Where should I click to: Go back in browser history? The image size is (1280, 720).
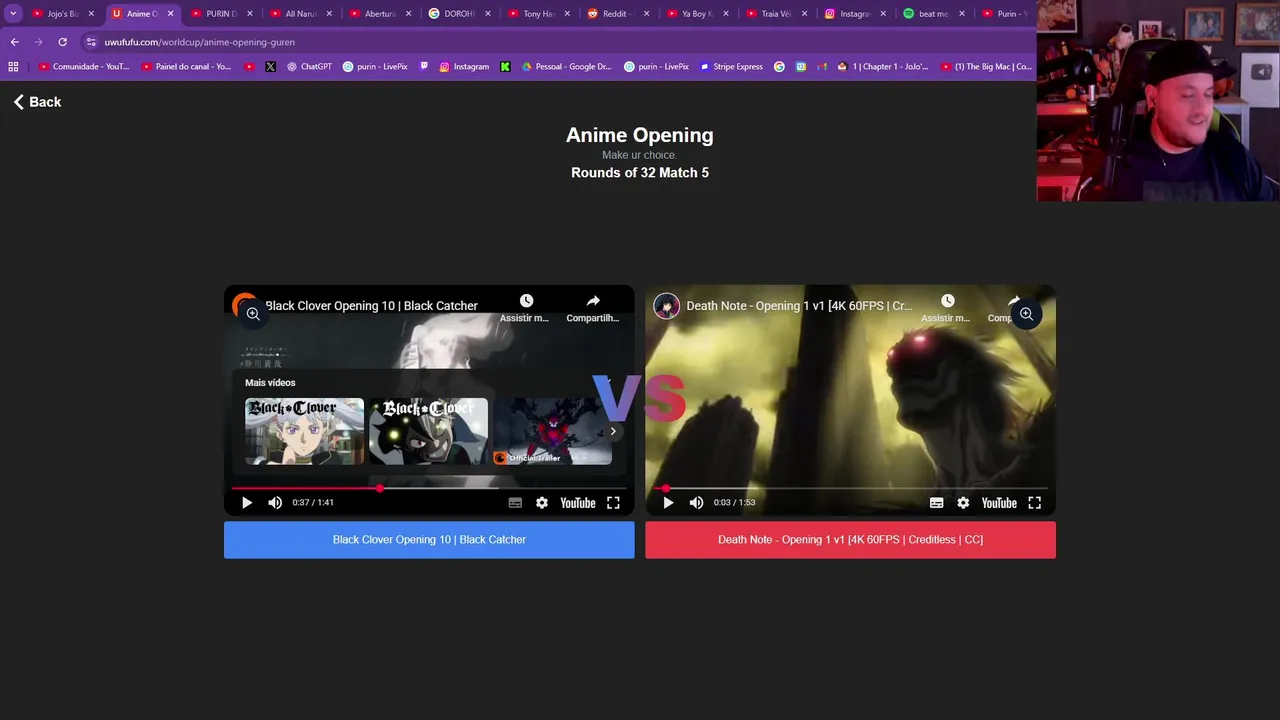14,42
